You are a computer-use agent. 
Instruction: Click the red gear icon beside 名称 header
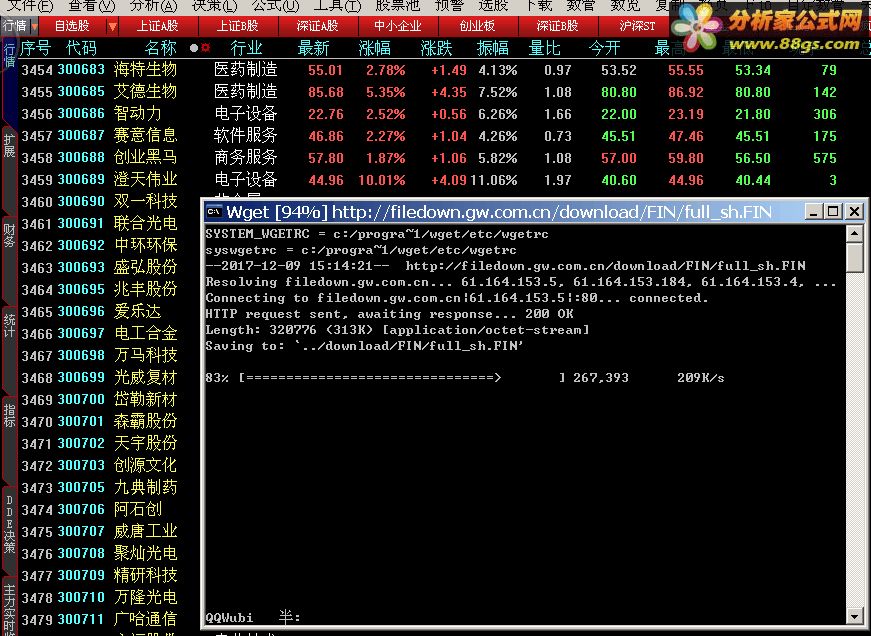(x=206, y=48)
